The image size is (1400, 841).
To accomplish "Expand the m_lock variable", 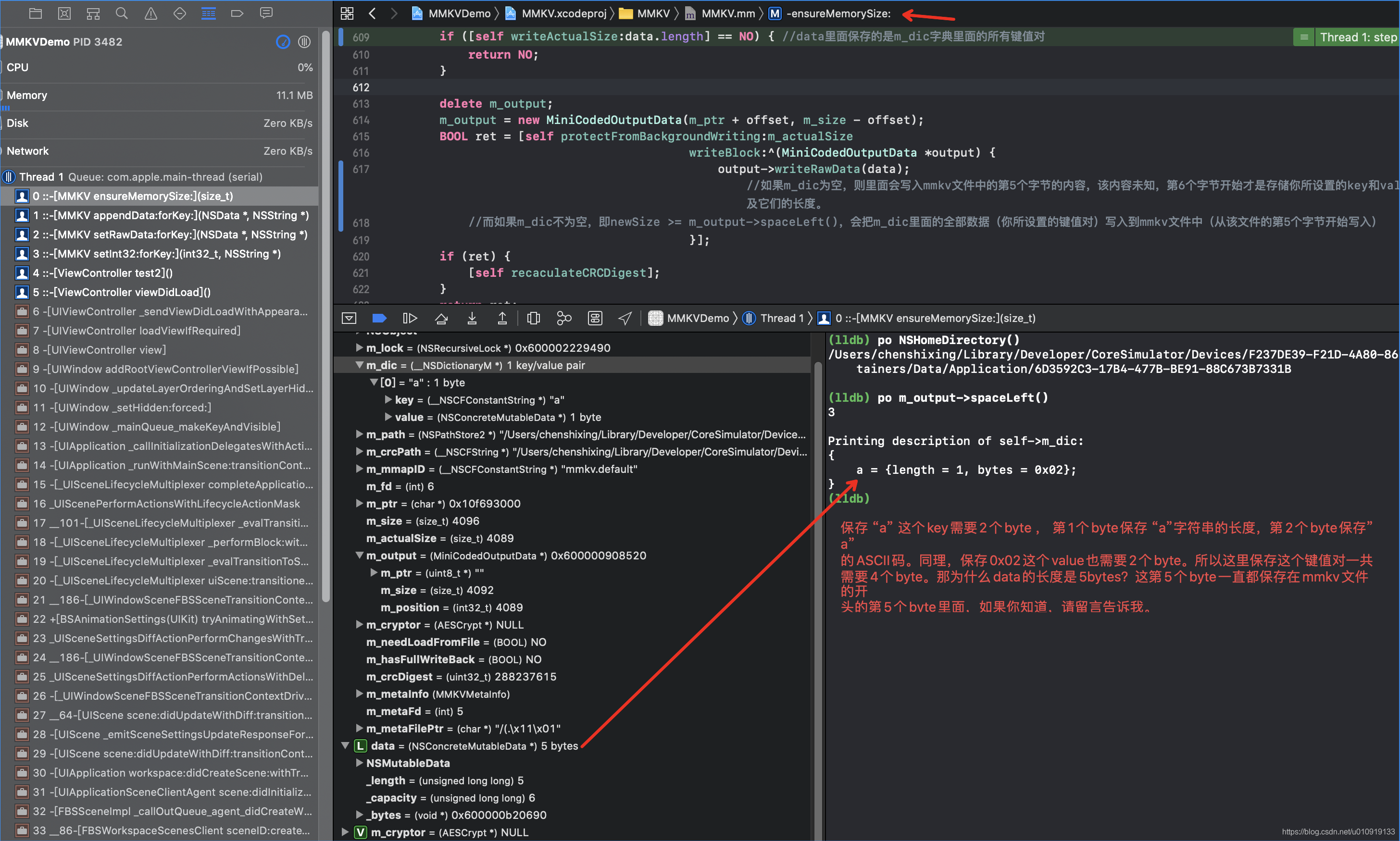I will [x=359, y=348].
